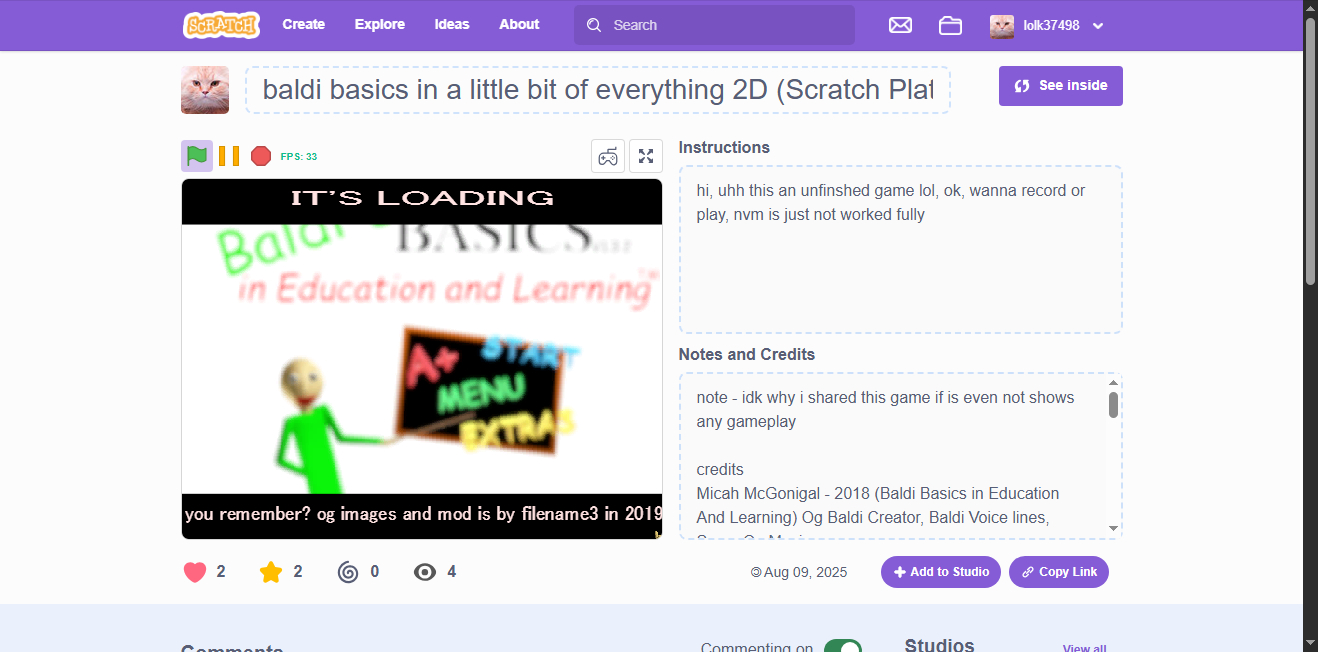The width and height of the screenshot is (1318, 652).
Task: Click the Instructions text box
Action: (x=901, y=250)
